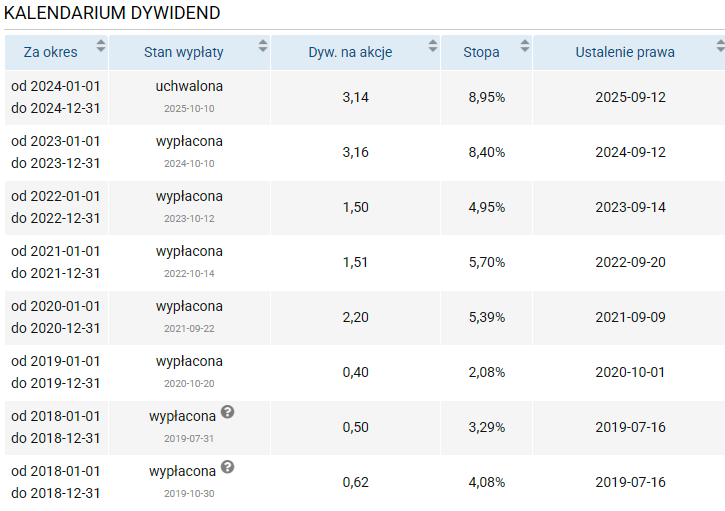
Task: Select the 8,95% yield cell
Action: coord(487,97)
